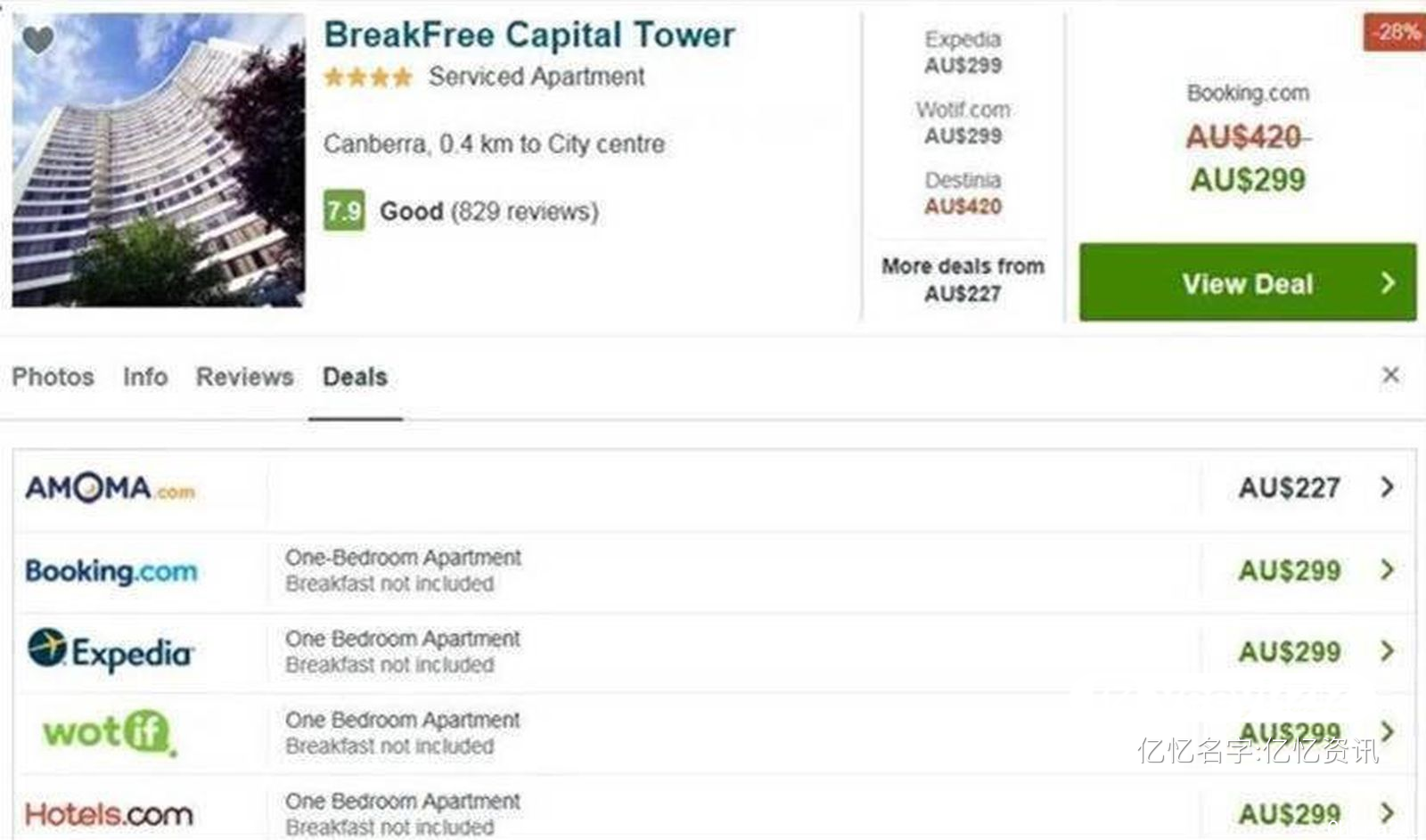The height and width of the screenshot is (840, 1426).
Task: Expand the AMOMA AU$227 deal chevron
Action: (x=1387, y=486)
